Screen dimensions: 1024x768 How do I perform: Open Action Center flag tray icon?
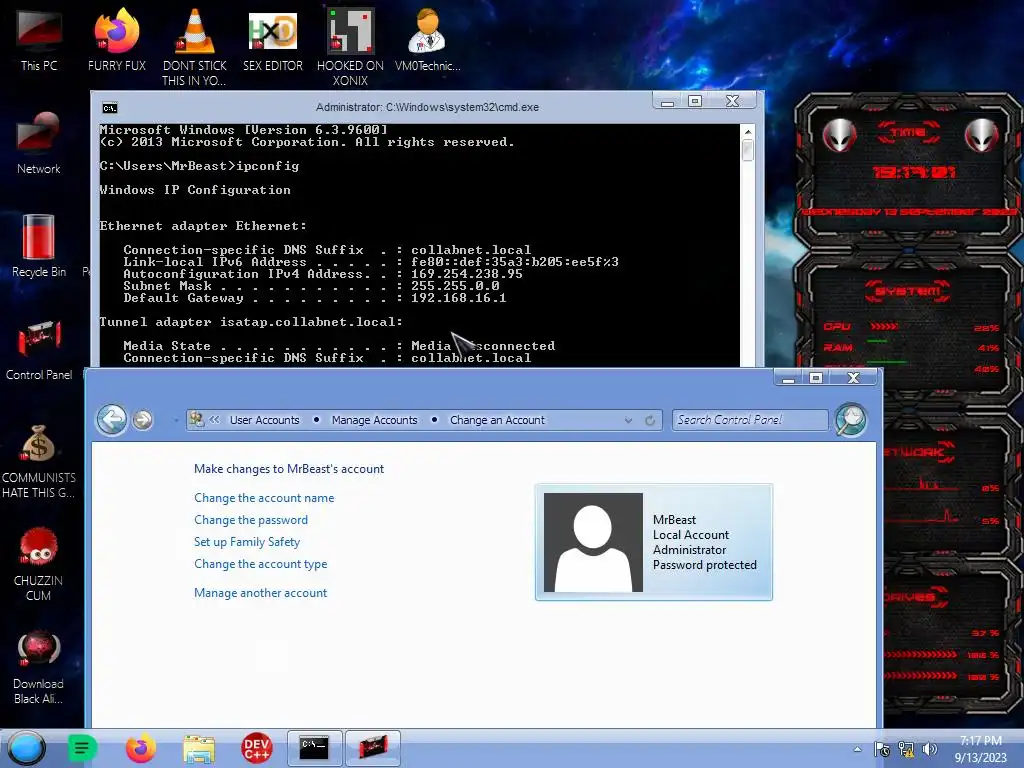[x=882, y=749]
